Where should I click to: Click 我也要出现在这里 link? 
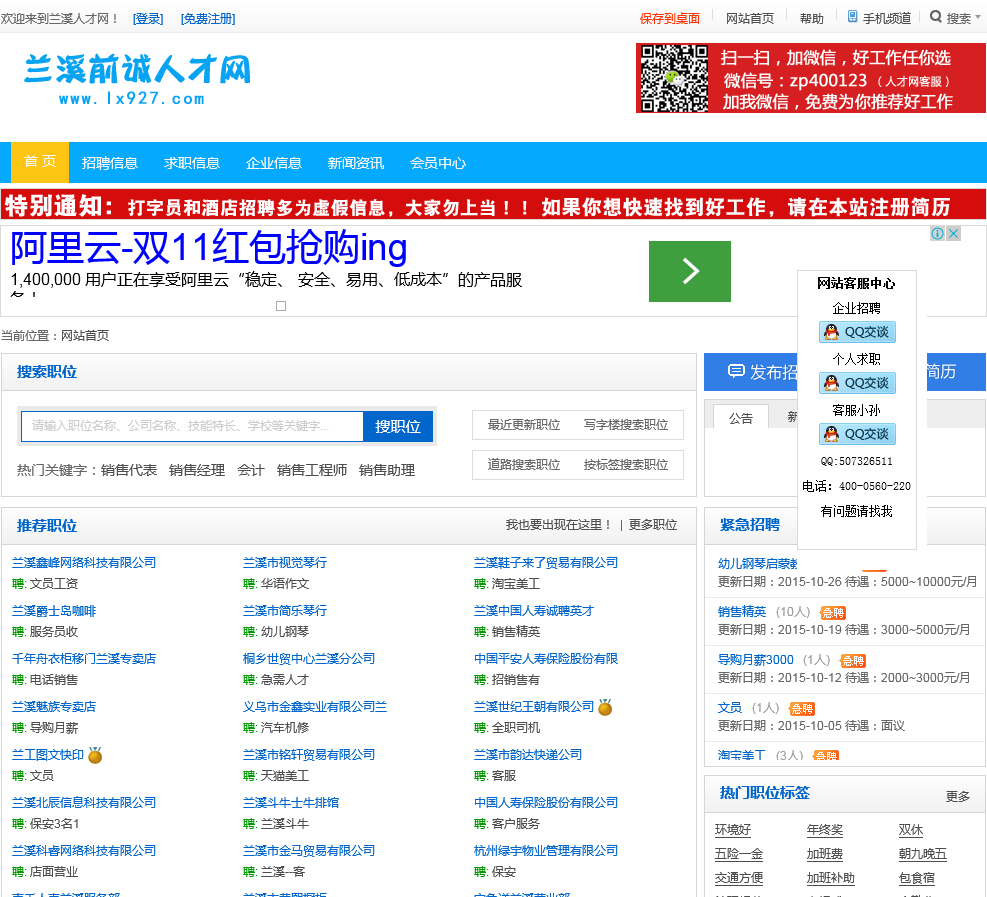pyautogui.click(x=558, y=524)
